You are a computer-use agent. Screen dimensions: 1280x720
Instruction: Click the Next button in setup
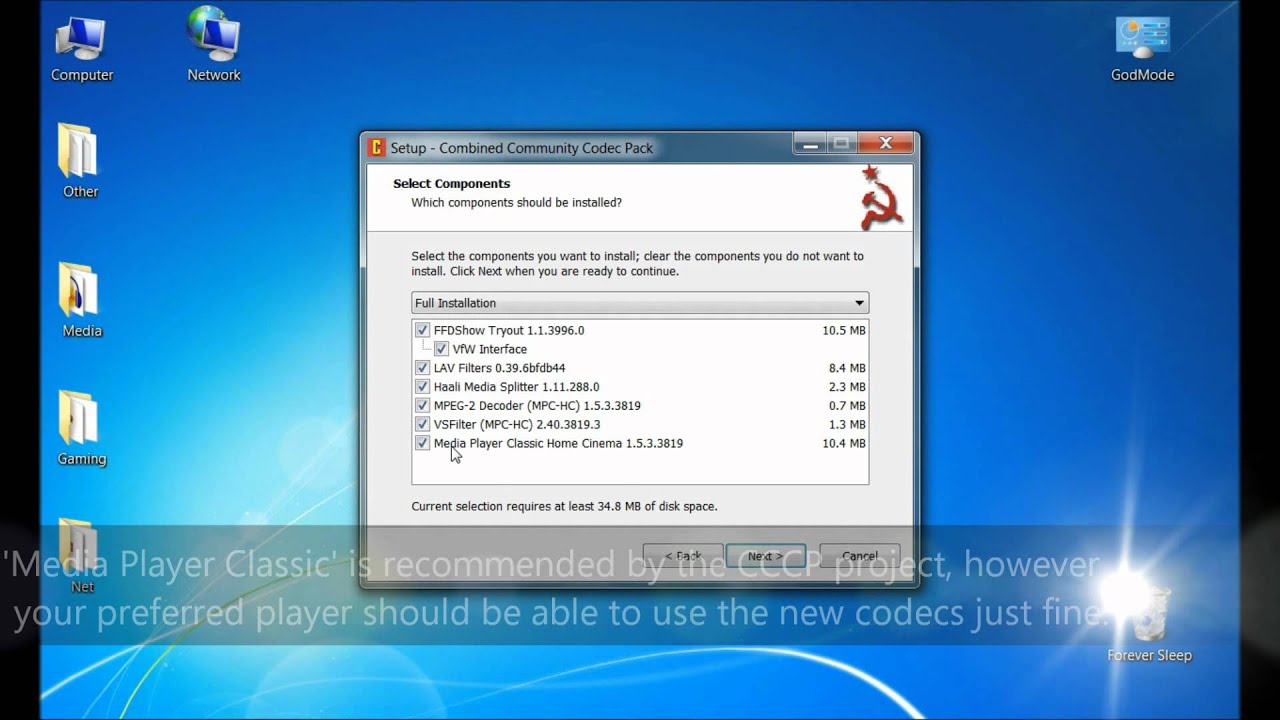pyautogui.click(x=765, y=556)
